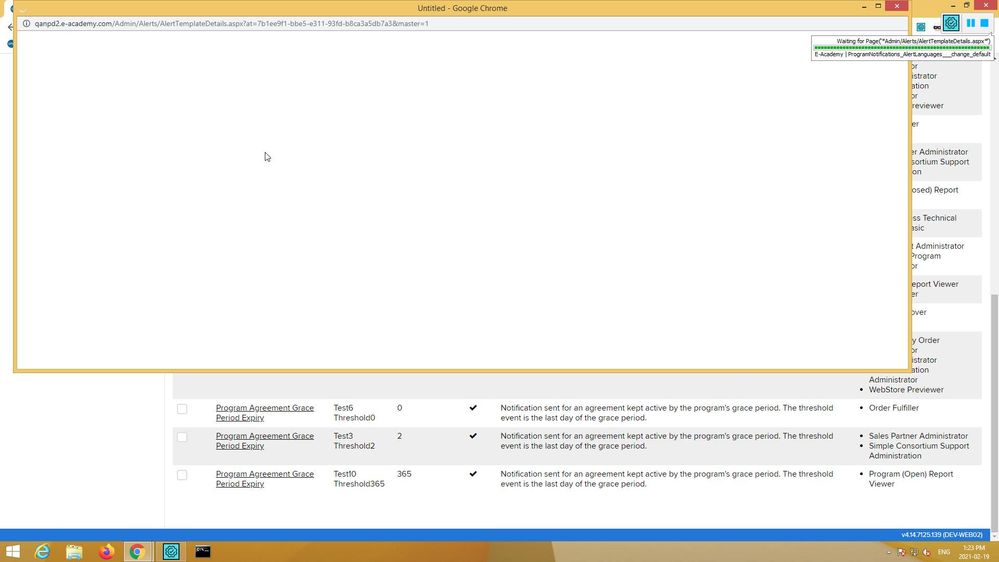Open File Explorer from the taskbar

pyautogui.click(x=74, y=551)
